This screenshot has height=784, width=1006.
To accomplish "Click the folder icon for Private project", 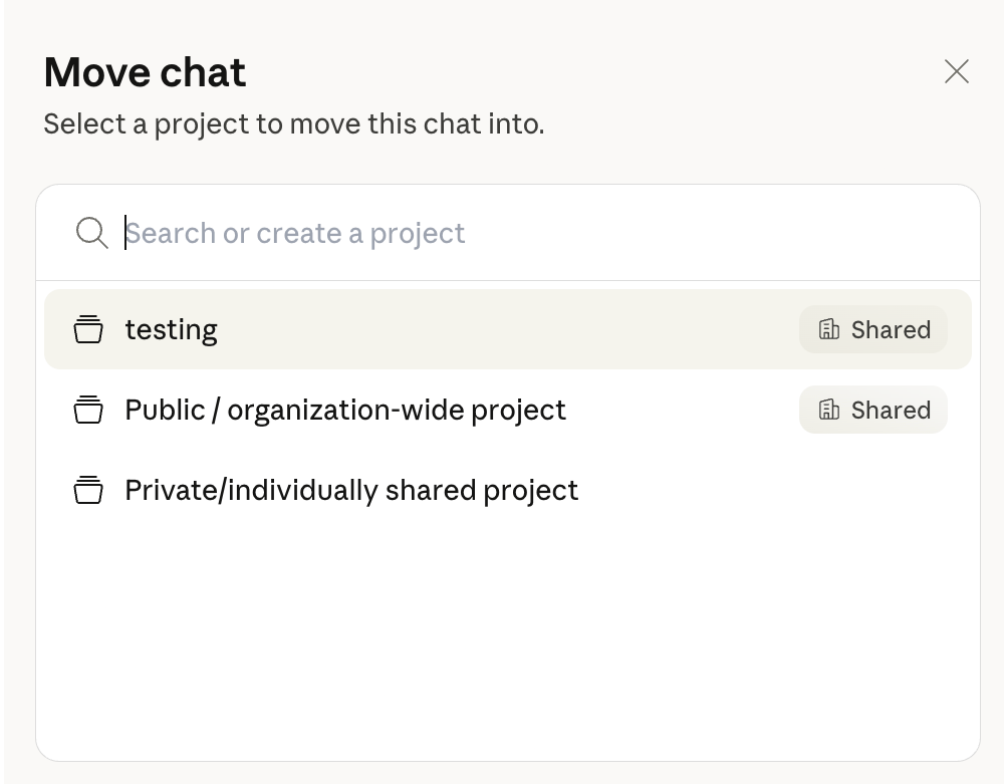I will coord(90,490).
